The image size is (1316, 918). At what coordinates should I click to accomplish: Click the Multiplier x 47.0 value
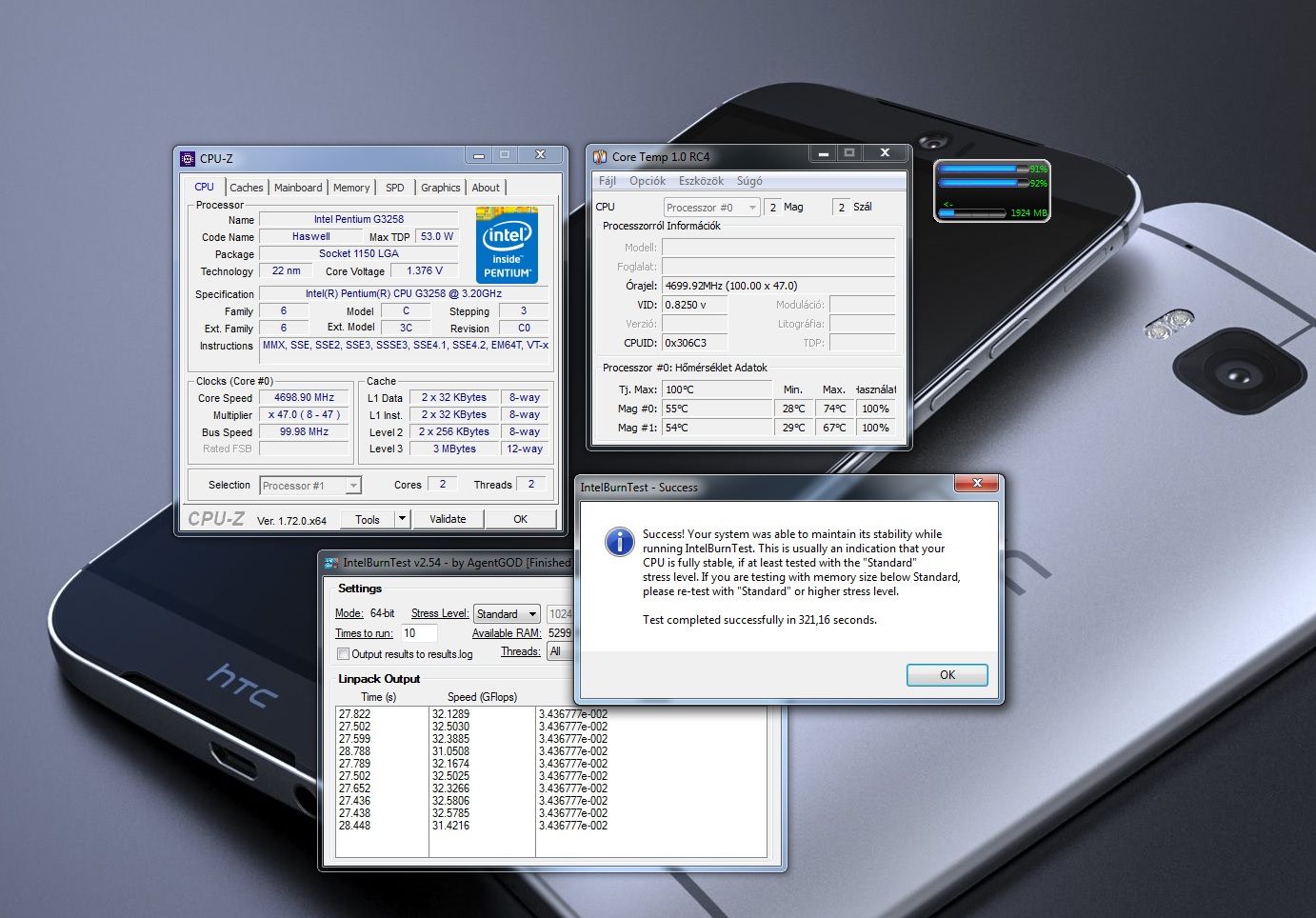tap(305, 414)
